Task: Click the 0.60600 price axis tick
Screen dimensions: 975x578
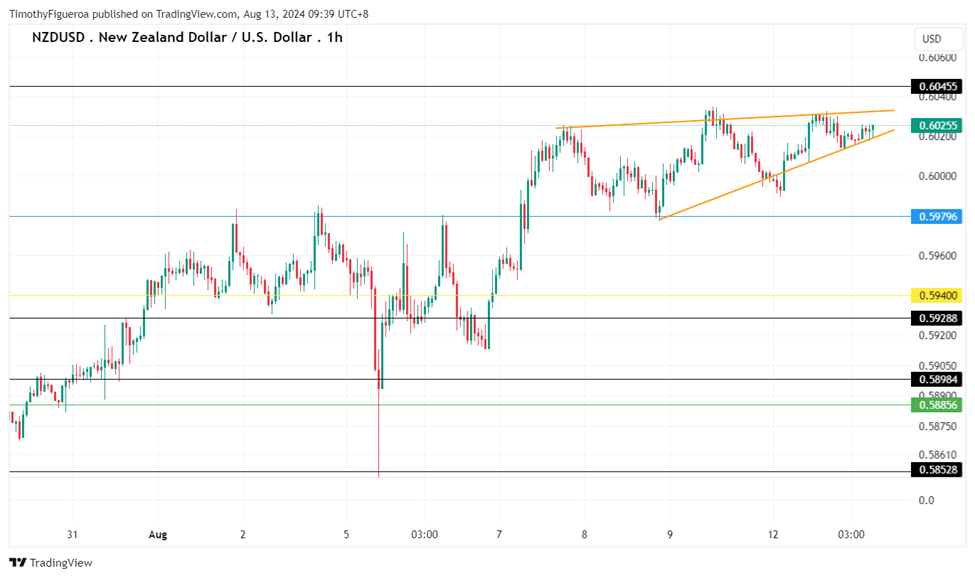Action: tap(936, 60)
